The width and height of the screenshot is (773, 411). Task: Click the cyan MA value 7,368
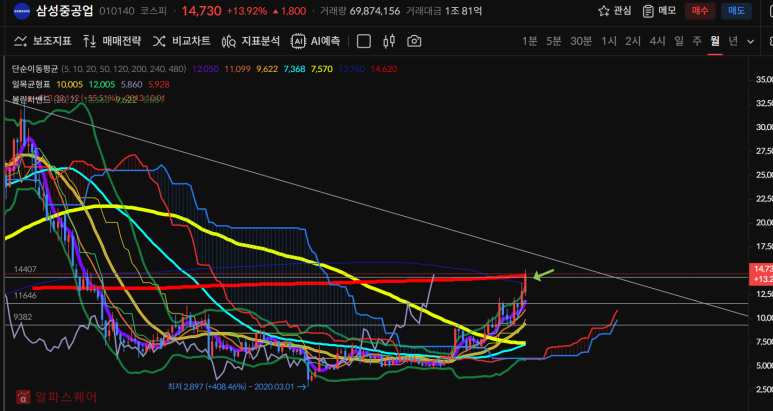(294, 69)
